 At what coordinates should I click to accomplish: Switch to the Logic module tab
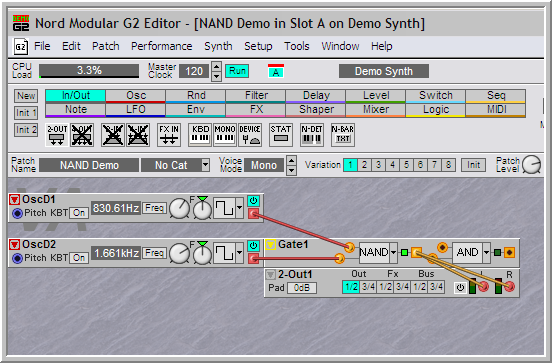pos(436,110)
